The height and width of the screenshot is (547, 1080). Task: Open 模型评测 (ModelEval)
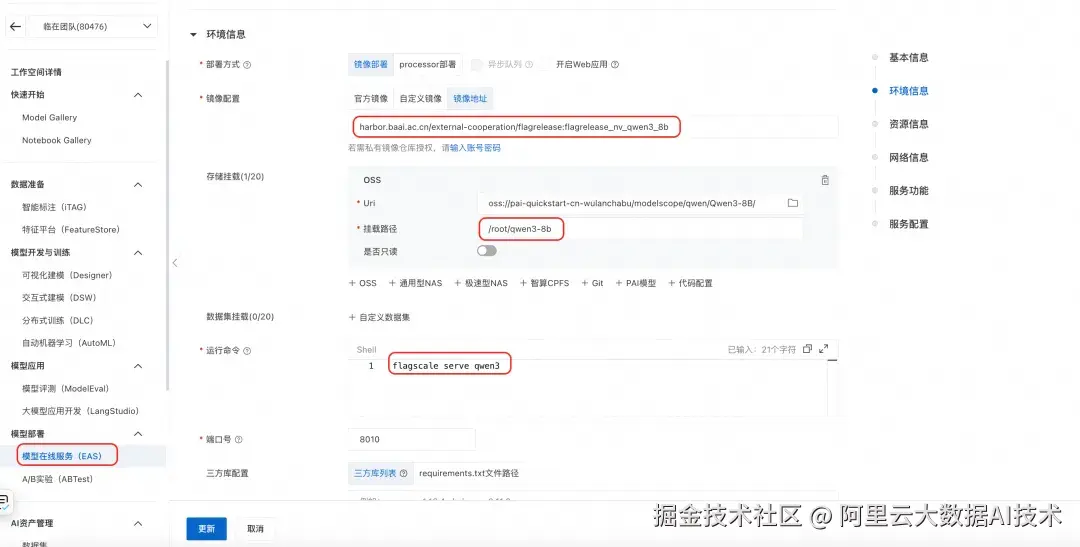point(65,389)
